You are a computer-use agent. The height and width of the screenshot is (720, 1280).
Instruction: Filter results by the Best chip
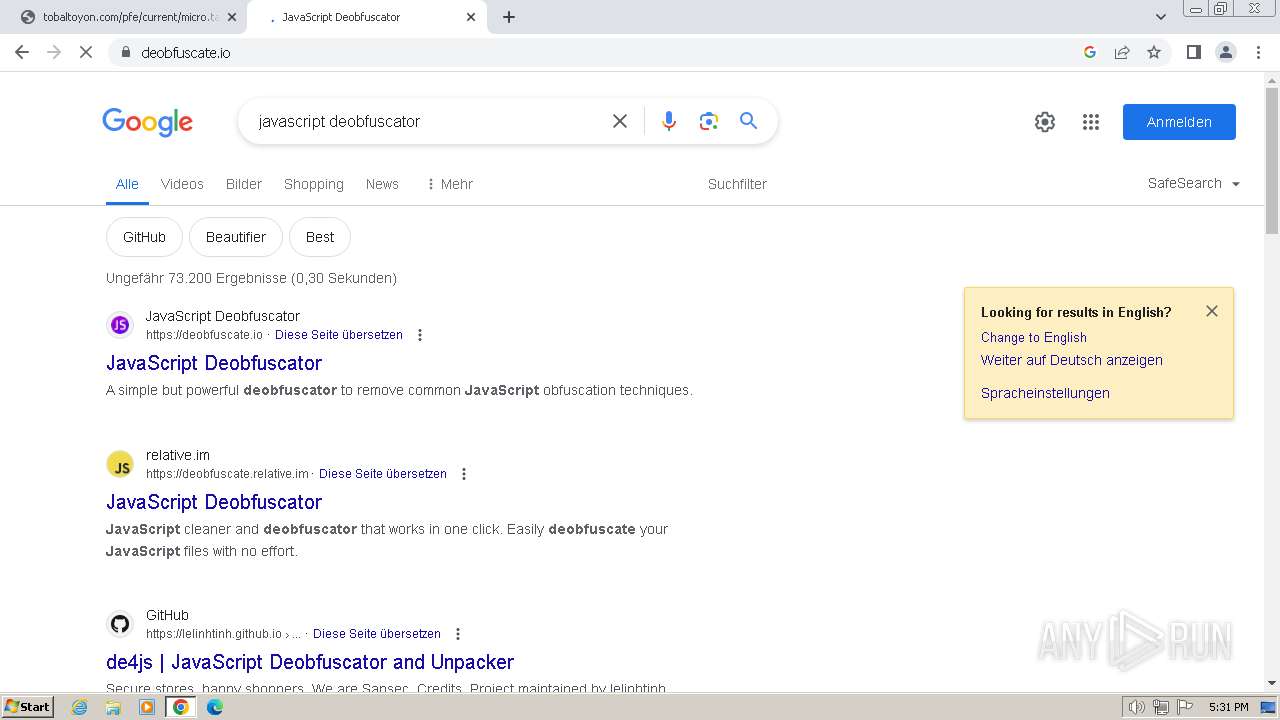320,237
